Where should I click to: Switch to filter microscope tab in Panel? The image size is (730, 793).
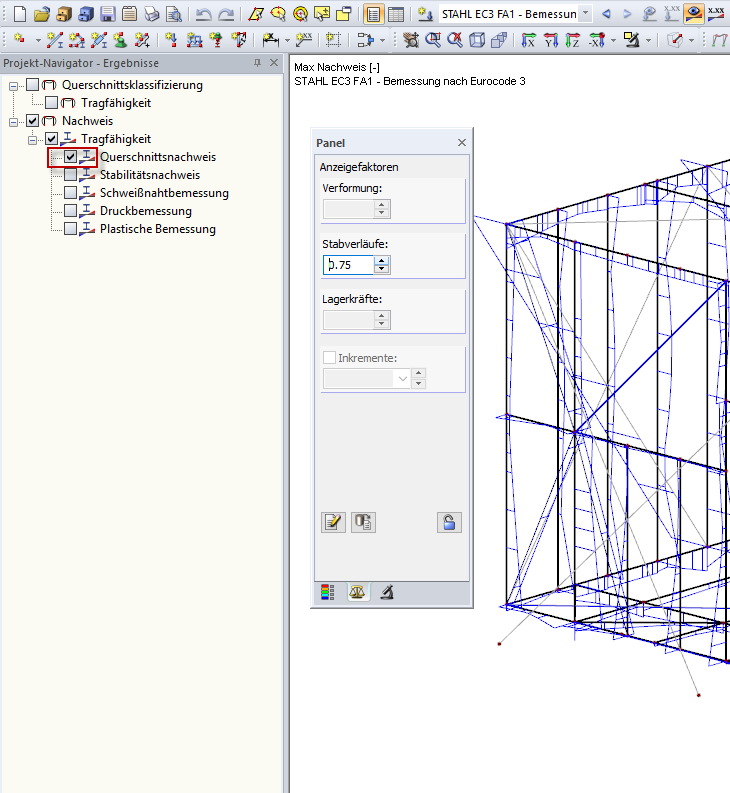point(387,592)
